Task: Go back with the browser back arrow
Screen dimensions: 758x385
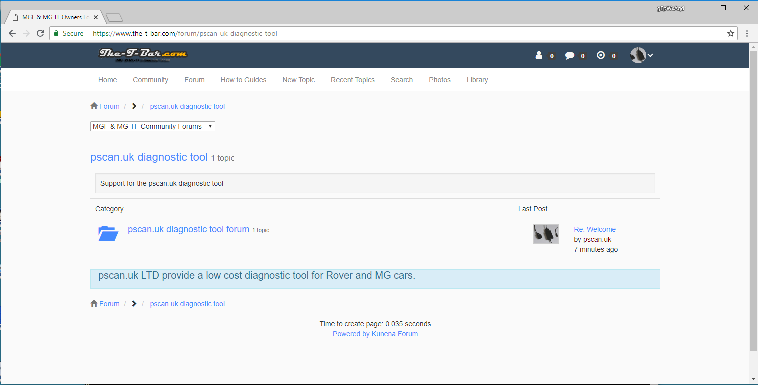Action: coord(13,33)
